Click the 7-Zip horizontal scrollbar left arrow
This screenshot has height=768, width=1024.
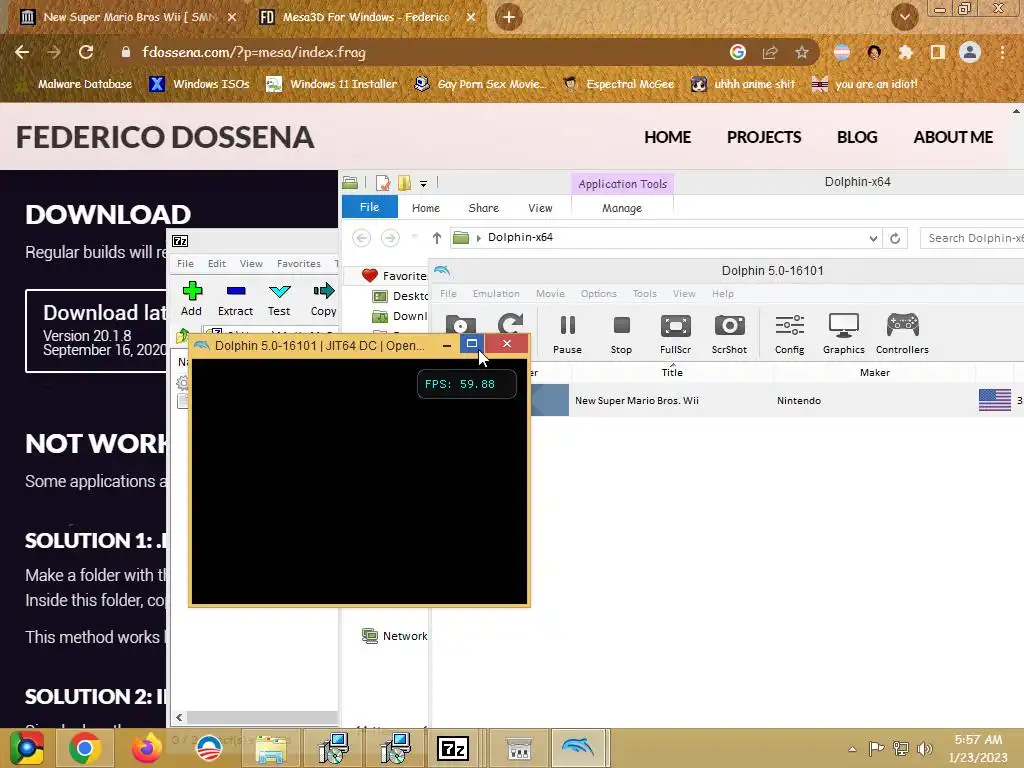click(179, 717)
